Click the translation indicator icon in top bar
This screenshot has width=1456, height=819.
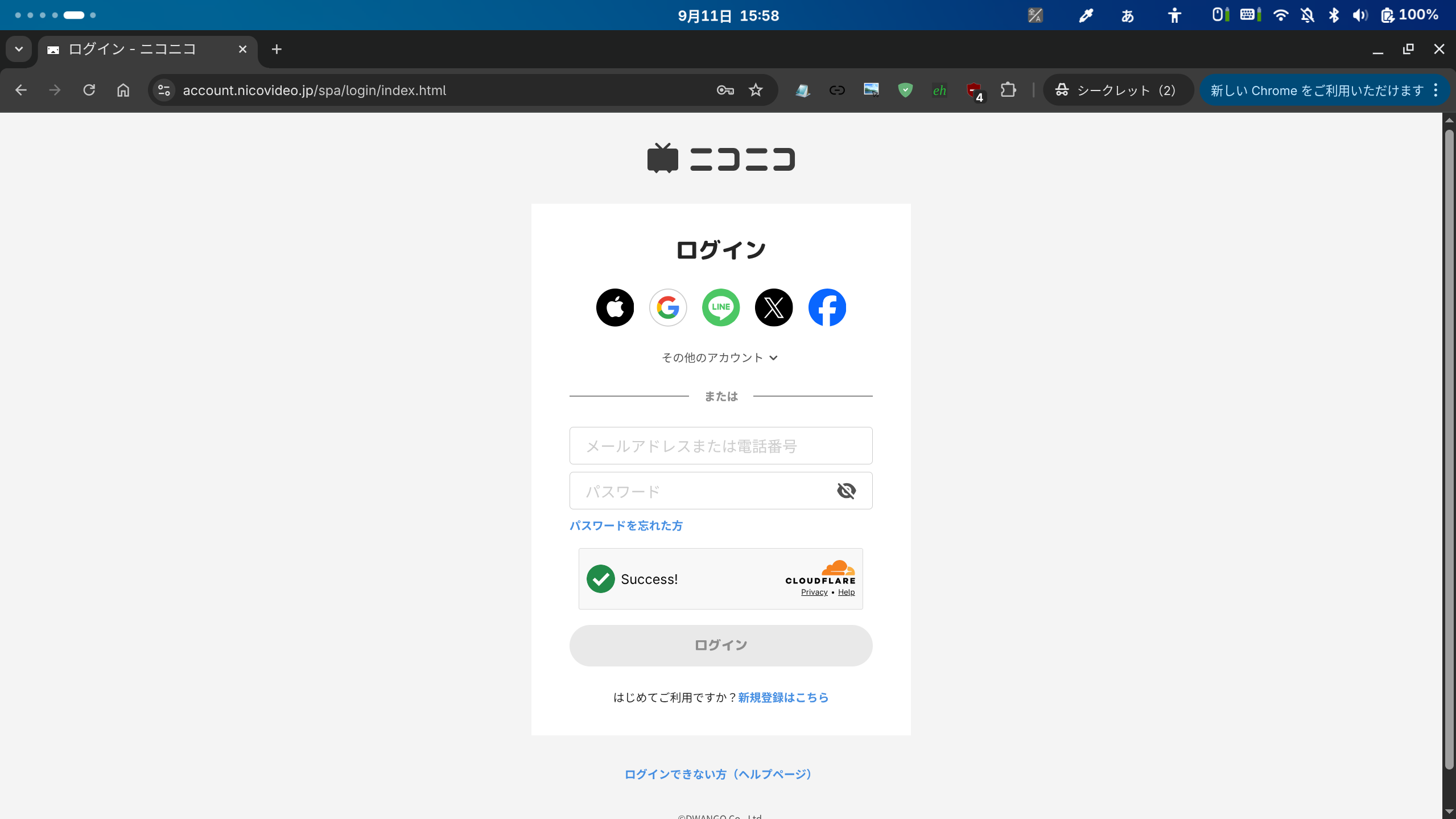point(1036,15)
